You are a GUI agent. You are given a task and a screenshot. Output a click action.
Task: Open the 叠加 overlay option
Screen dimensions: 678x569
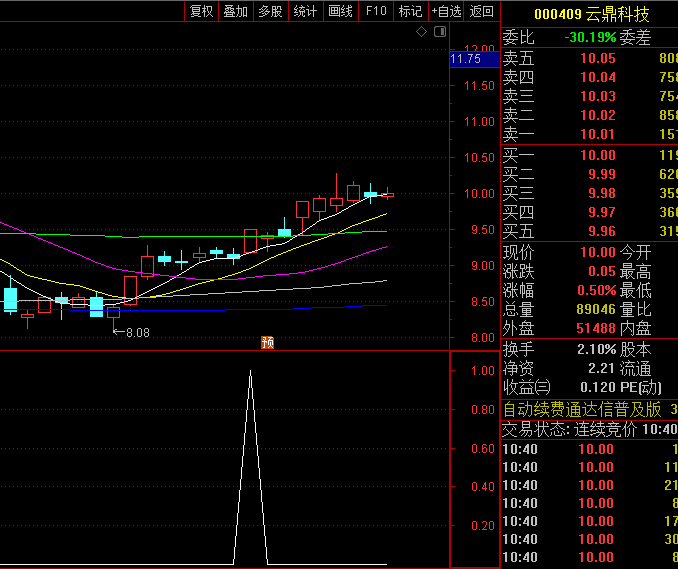pyautogui.click(x=235, y=11)
